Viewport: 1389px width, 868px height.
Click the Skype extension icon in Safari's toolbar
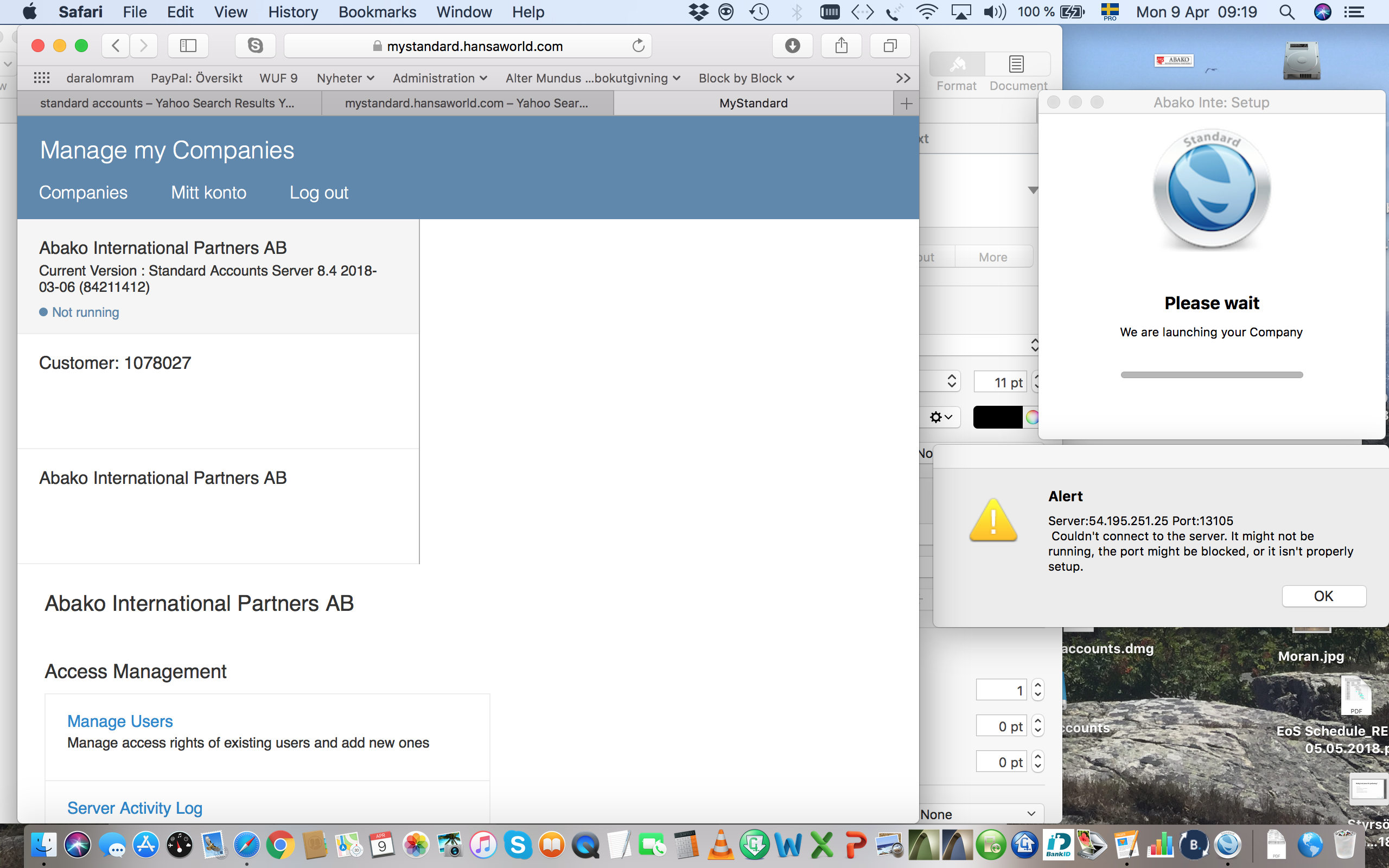pos(256,46)
